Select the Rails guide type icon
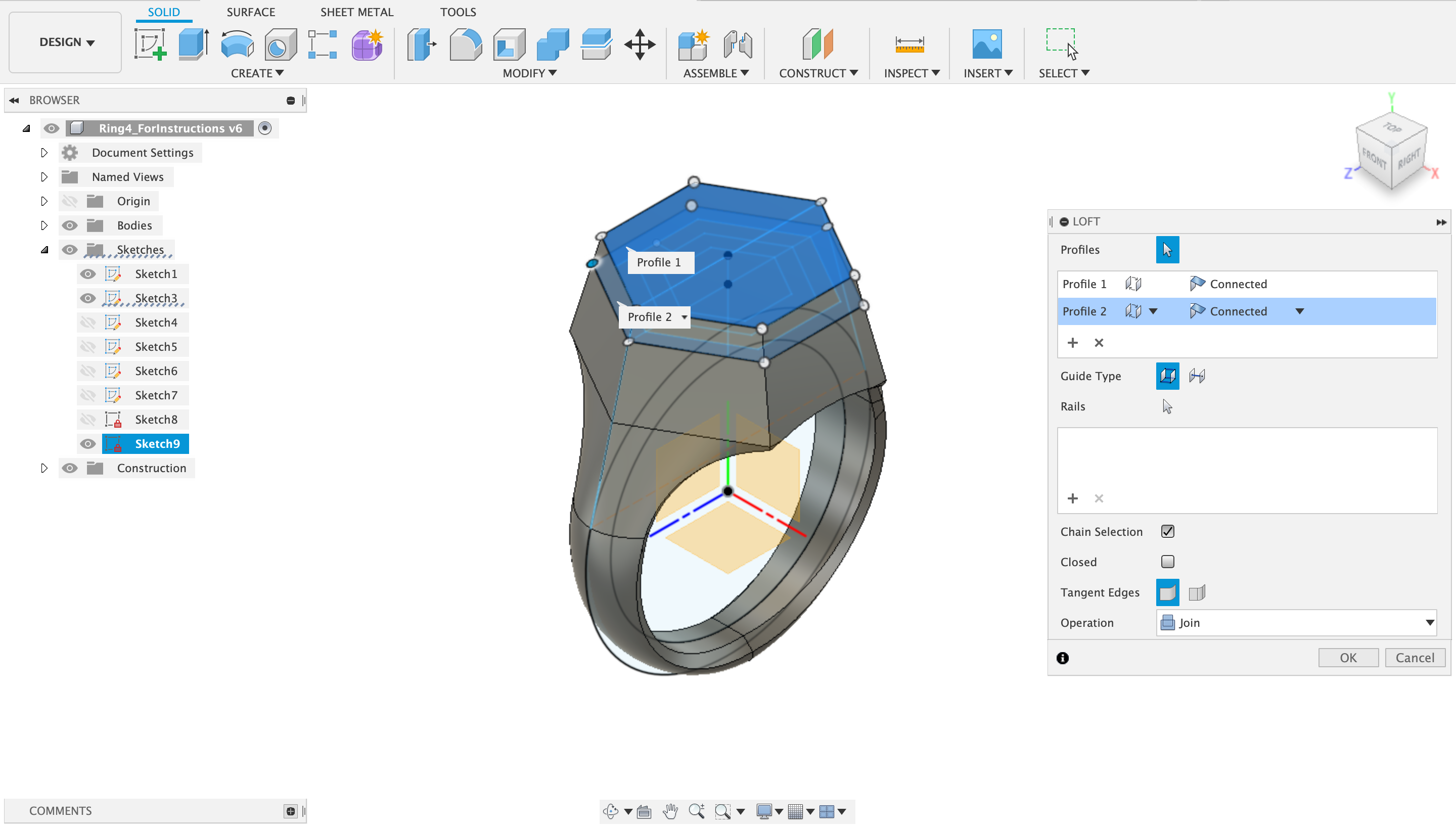The image size is (1456, 827). [x=1167, y=376]
